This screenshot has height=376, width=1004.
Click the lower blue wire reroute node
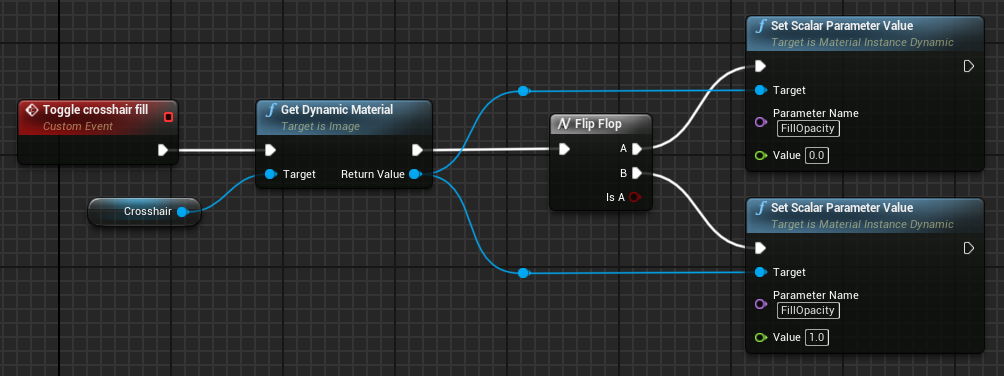523,273
